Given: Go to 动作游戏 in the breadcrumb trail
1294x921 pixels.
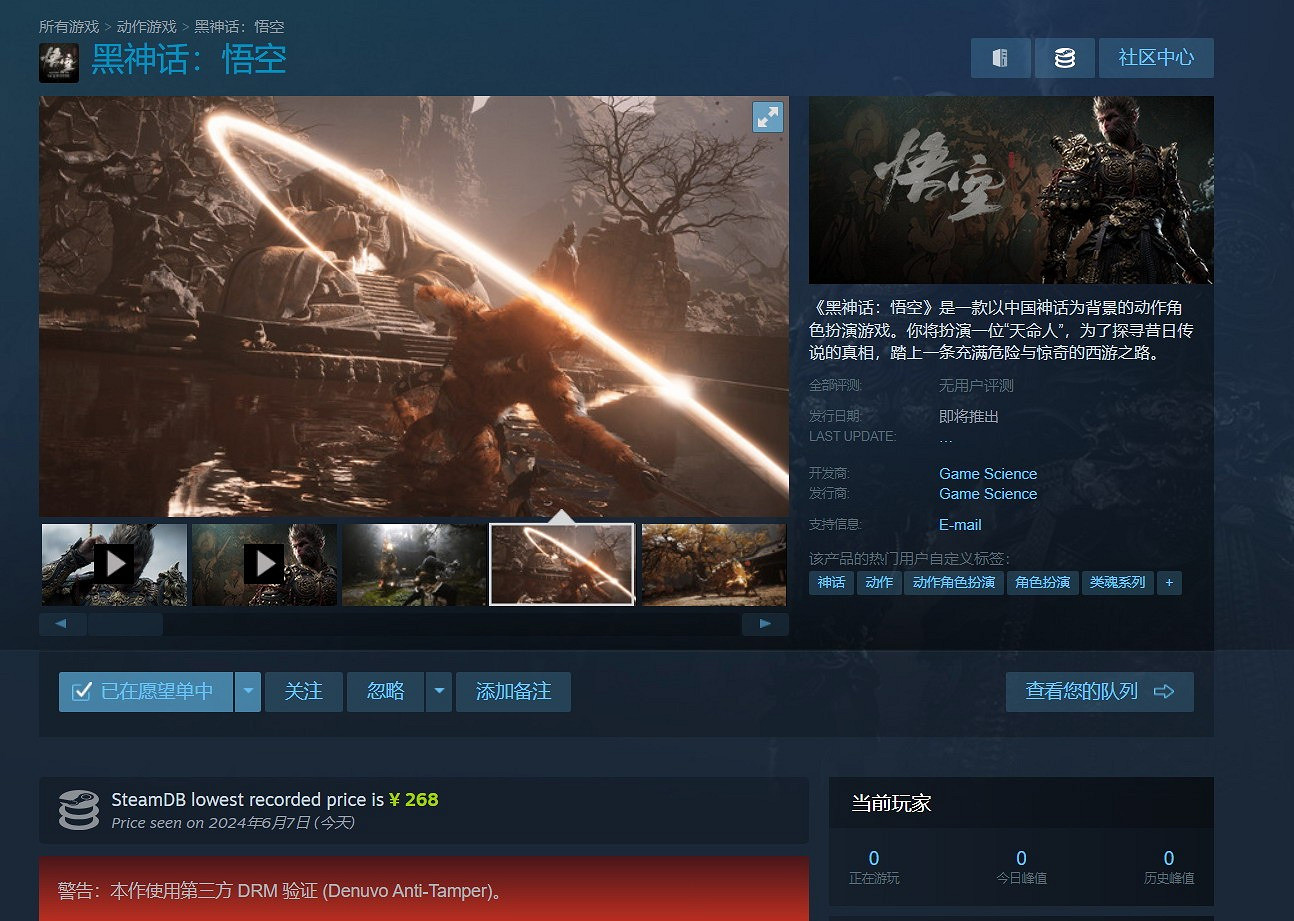Looking at the screenshot, I should [x=147, y=27].
